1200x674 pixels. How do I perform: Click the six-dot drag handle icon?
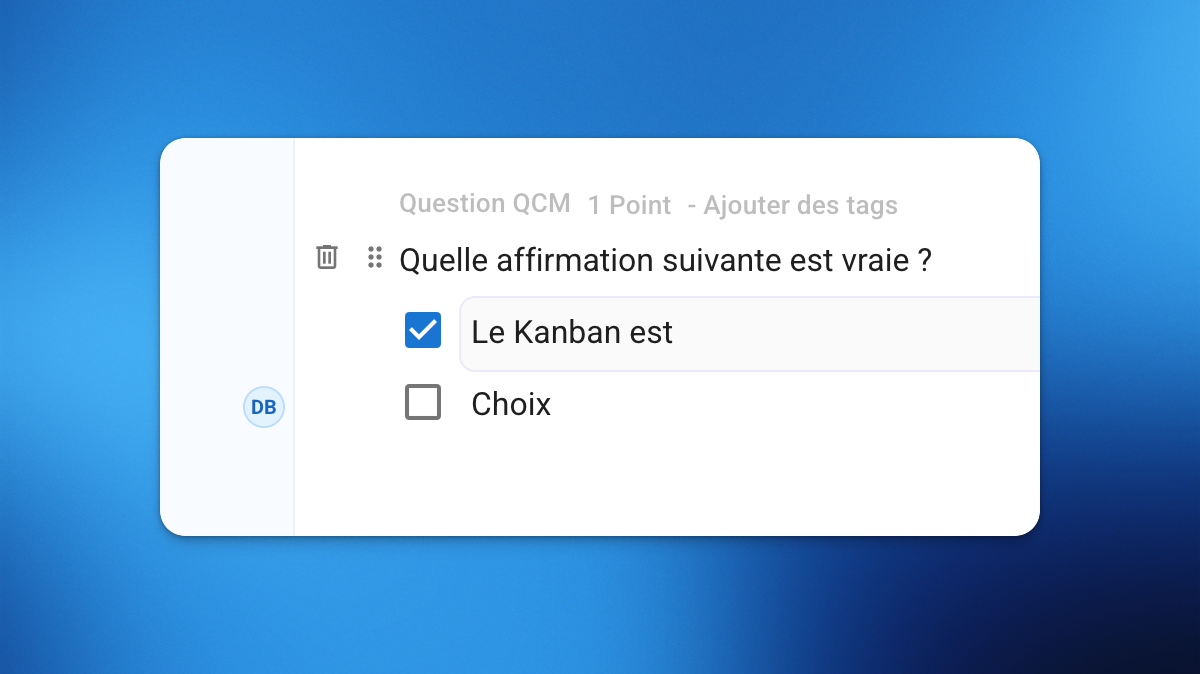(x=375, y=257)
